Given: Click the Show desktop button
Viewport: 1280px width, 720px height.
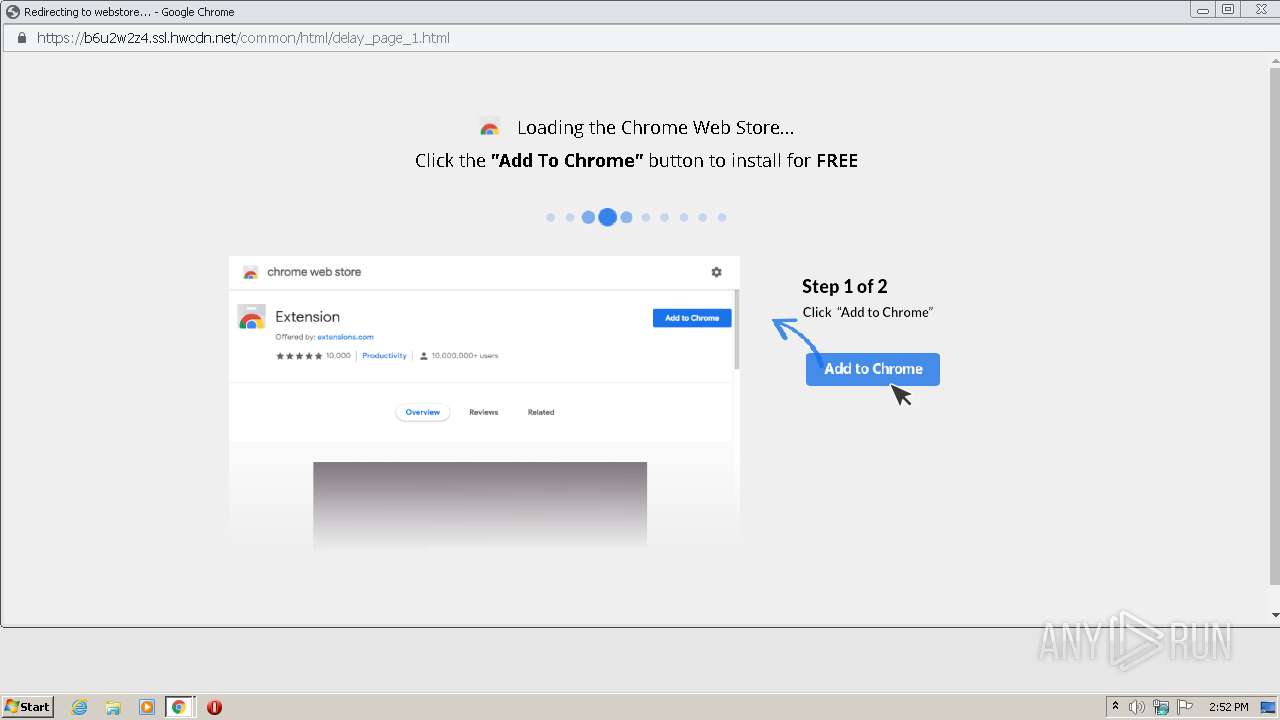Looking at the screenshot, I should [x=1268, y=707].
